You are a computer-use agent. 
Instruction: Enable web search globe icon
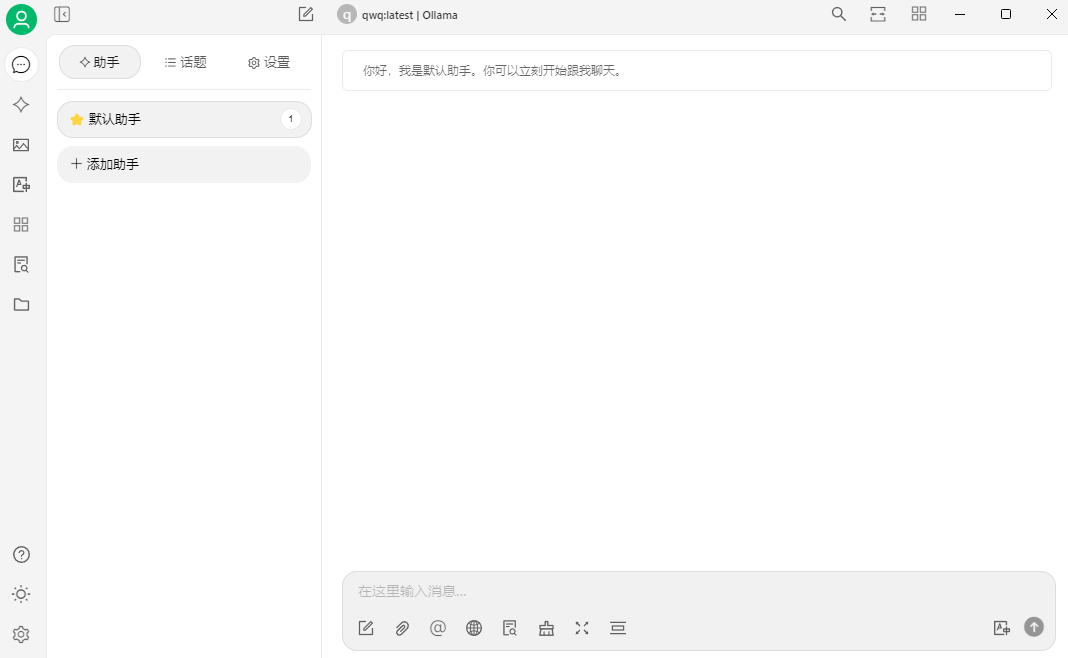(x=474, y=628)
